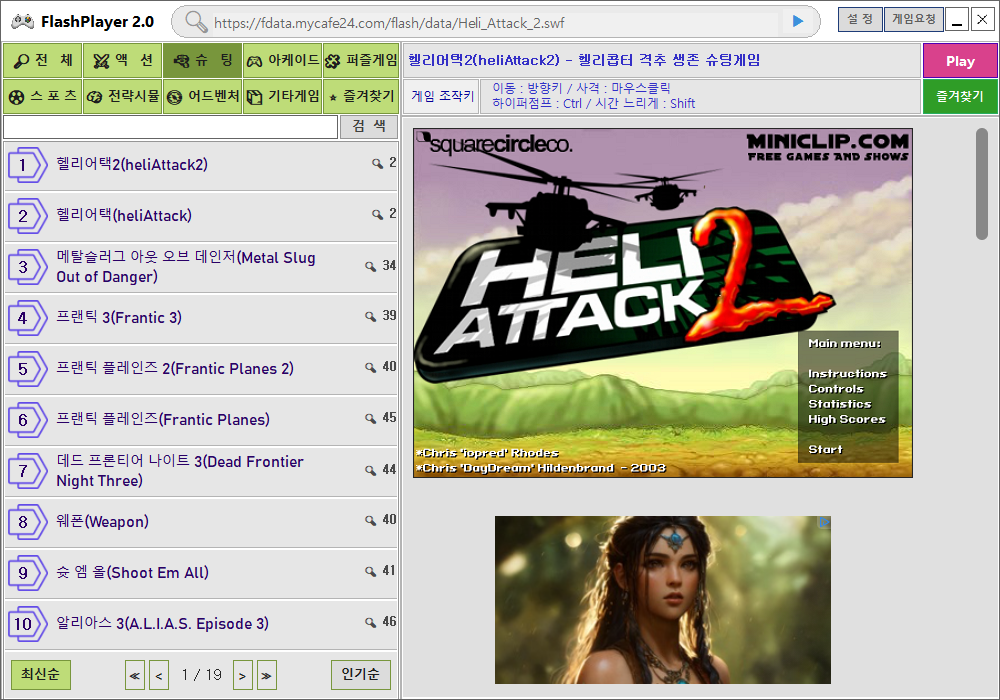Select the 기타게임 other games tab

283,96
